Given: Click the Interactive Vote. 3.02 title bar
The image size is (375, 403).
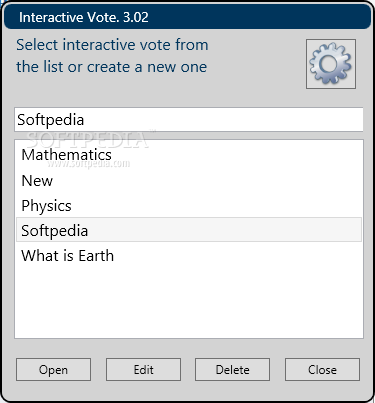Looking at the screenshot, I should click(x=187, y=17).
